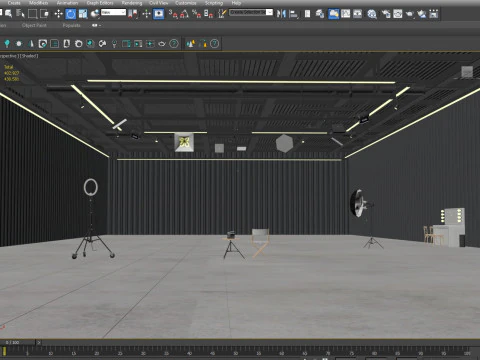This screenshot has width=480, height=360.
Task: Switch to the Object Paint ribbon tab
Action: [x=34, y=25]
